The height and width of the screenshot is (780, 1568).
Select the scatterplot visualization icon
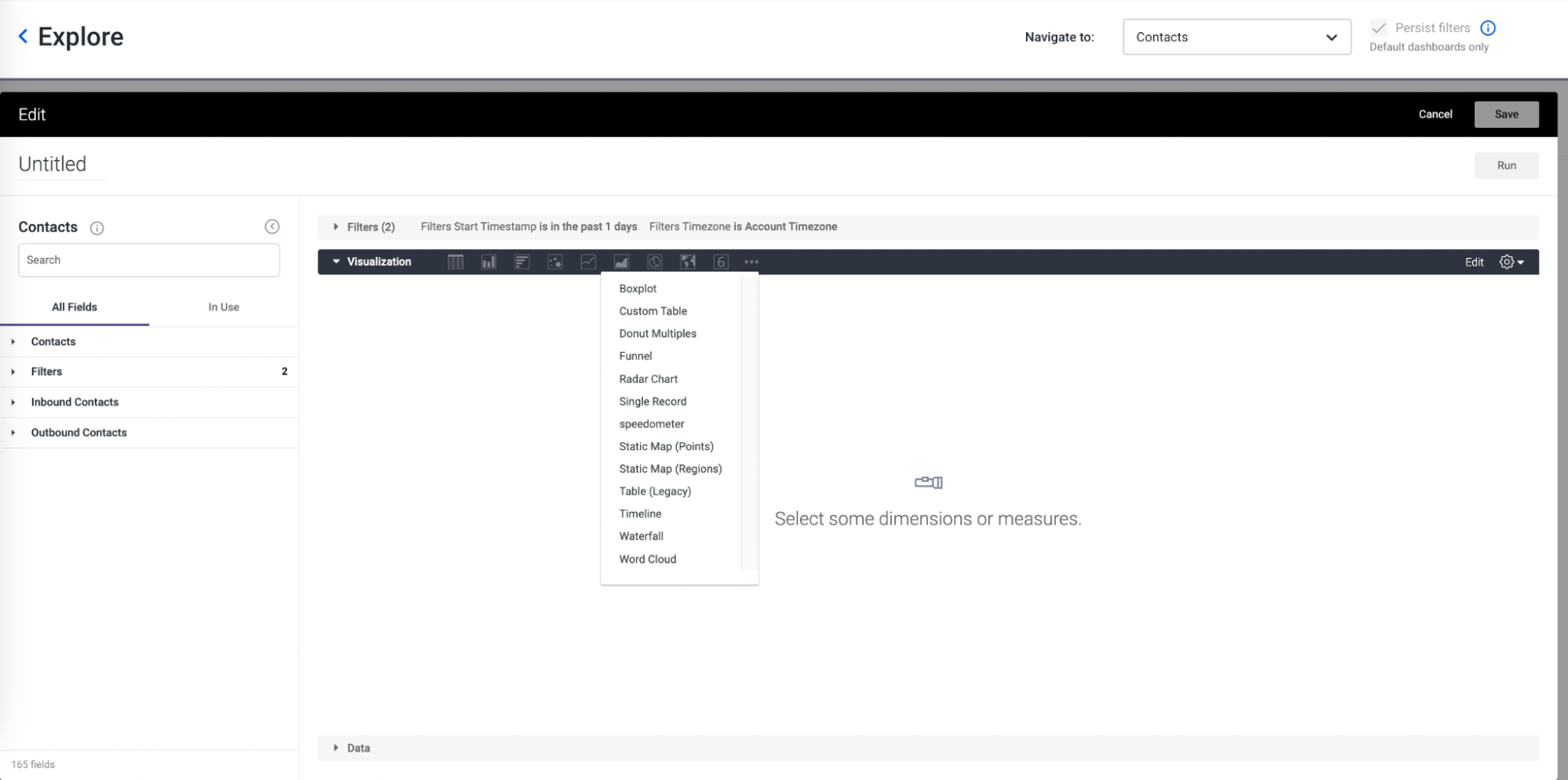(555, 262)
